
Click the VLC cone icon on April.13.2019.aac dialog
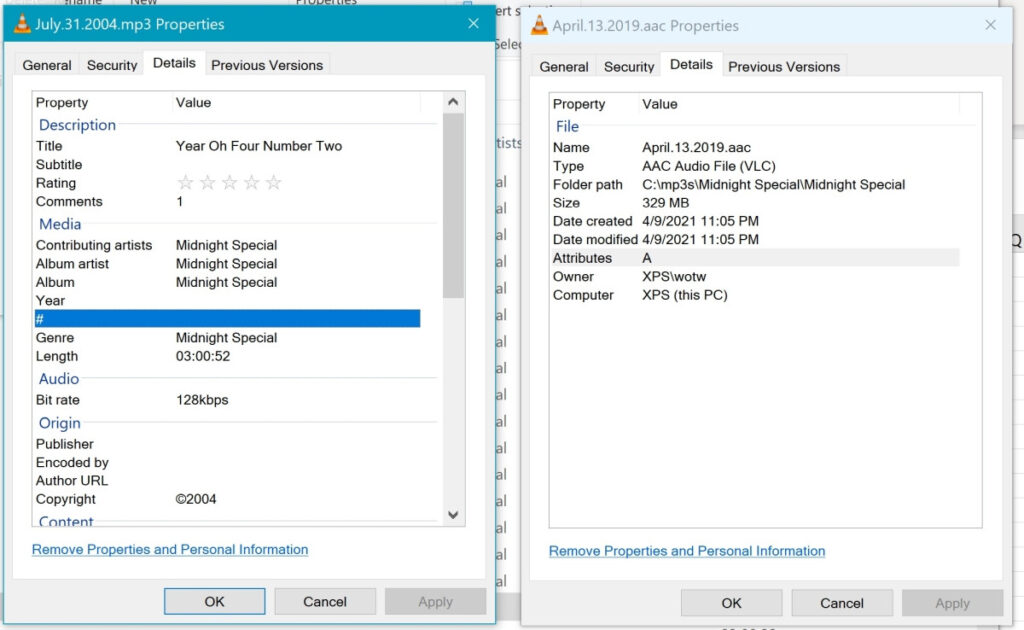click(538, 25)
